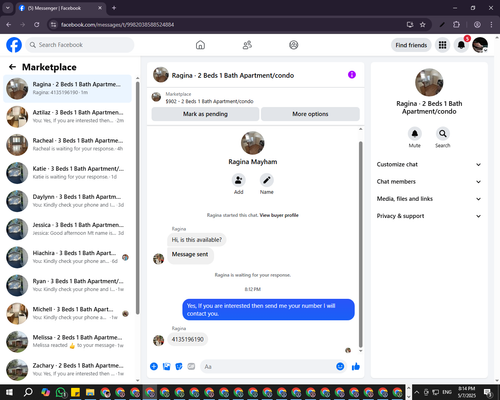This screenshot has height=400, width=500.
Task: Click the ENG language indicator
Action: click(447, 392)
